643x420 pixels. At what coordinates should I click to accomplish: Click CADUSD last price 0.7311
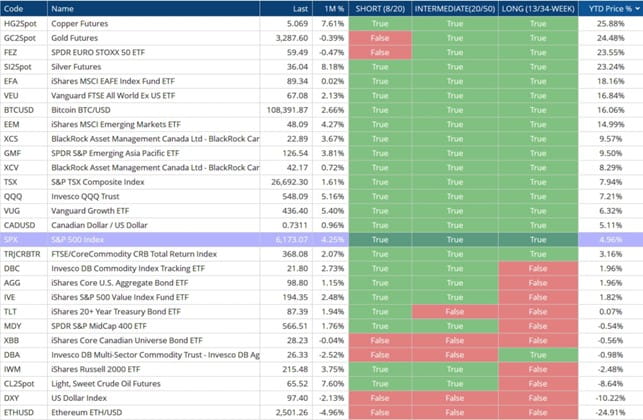pyautogui.click(x=295, y=225)
